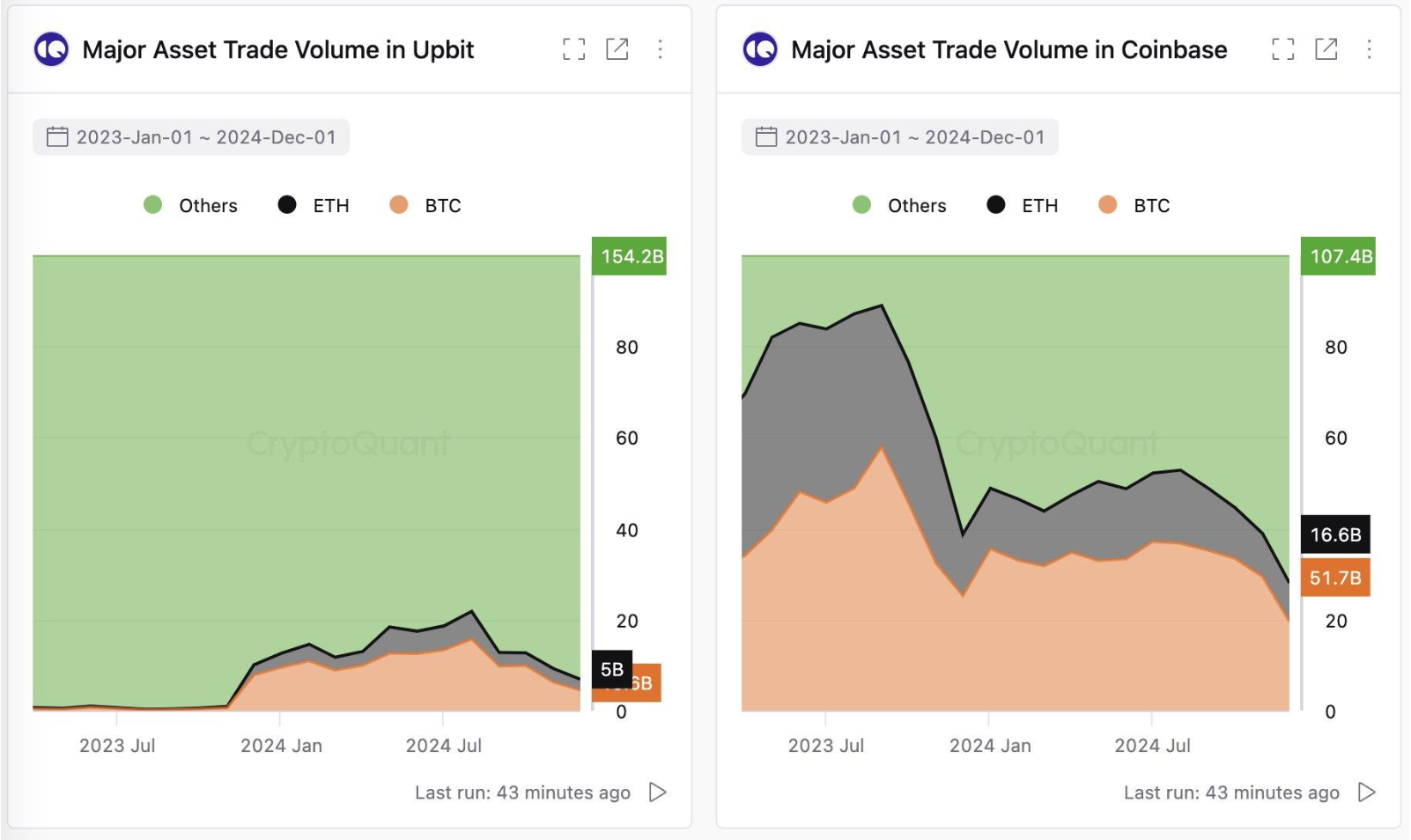Image resolution: width=1411 pixels, height=840 pixels.
Task: Click BTC orange swatch in Upbit legend
Action: click(399, 205)
